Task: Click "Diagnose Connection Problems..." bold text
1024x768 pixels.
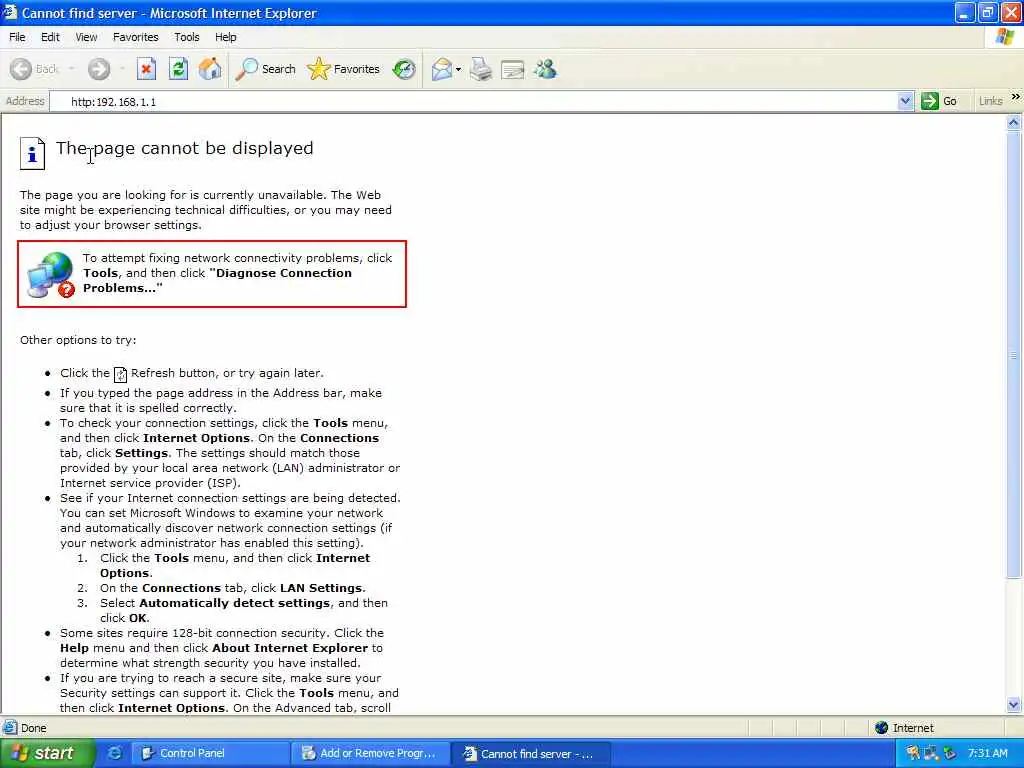Action: 217,280
